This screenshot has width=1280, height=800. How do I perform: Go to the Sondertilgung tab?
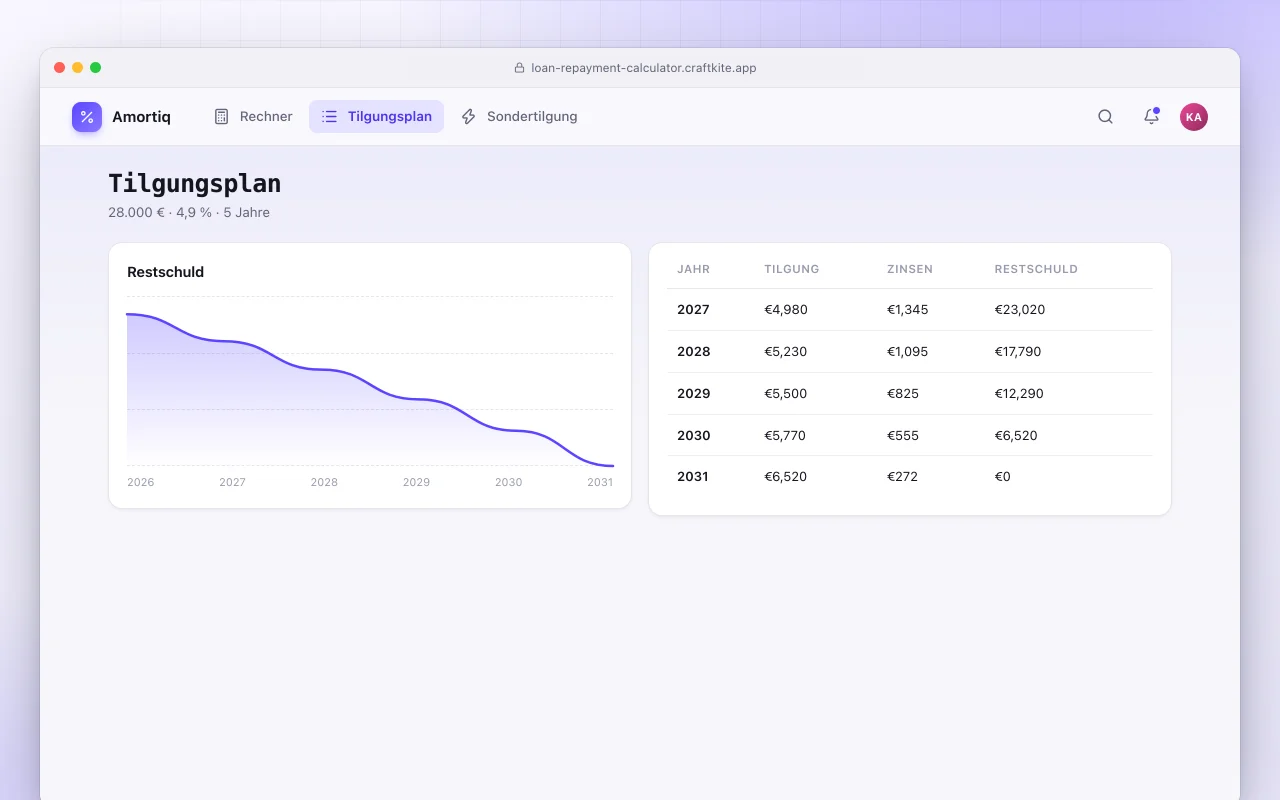(519, 117)
